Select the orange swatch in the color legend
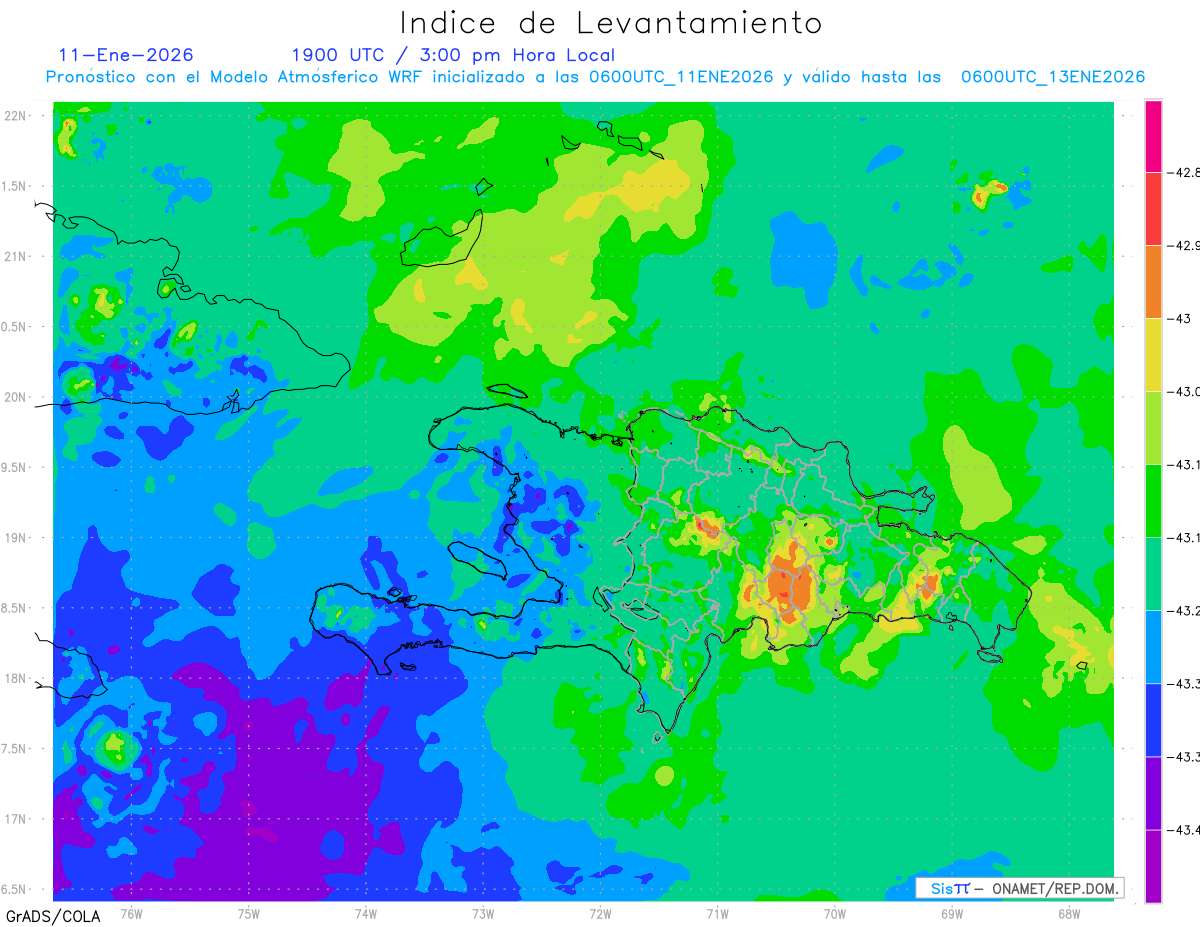The width and height of the screenshot is (1200, 927). [1153, 281]
